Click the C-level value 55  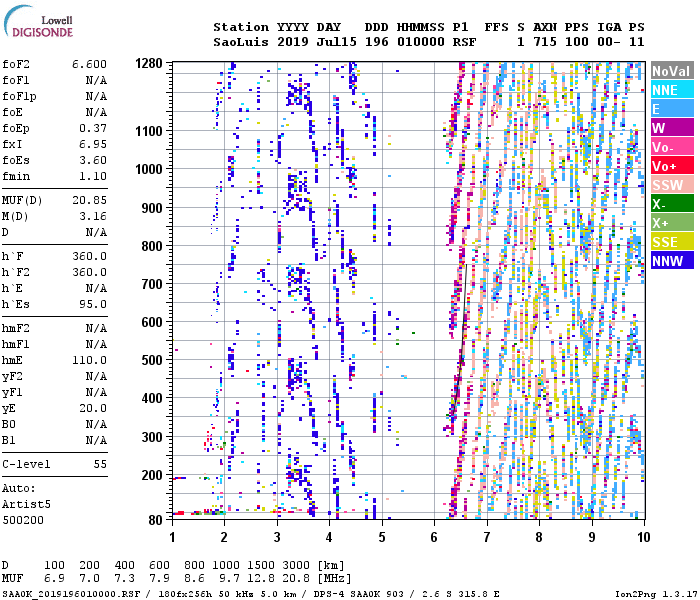point(100,464)
